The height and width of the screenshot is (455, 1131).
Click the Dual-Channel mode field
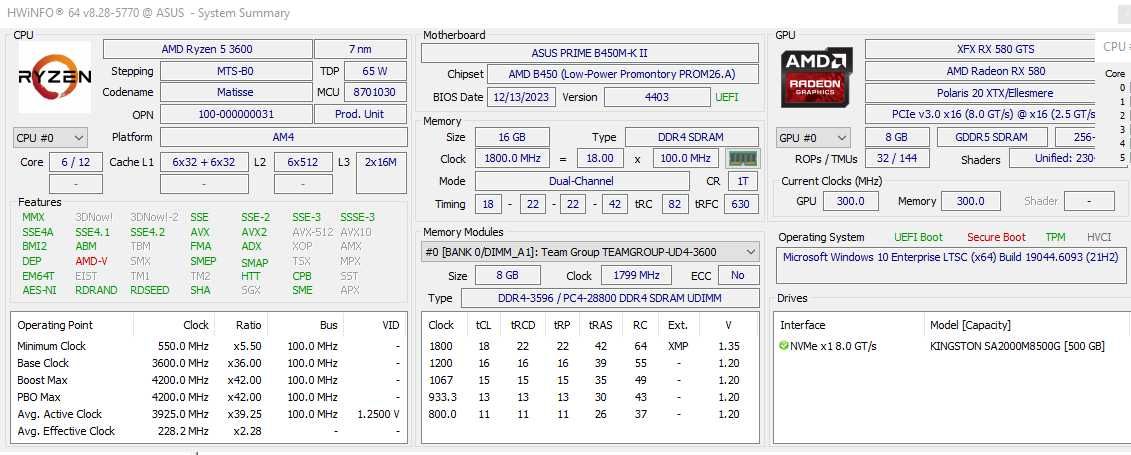point(581,181)
